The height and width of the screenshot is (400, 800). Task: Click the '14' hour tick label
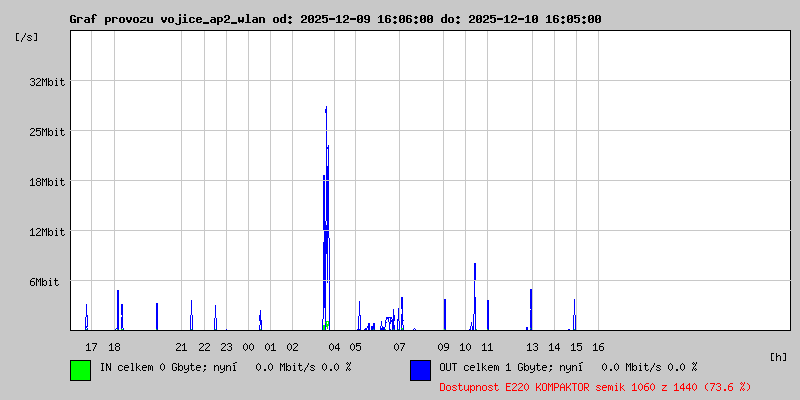554,347
